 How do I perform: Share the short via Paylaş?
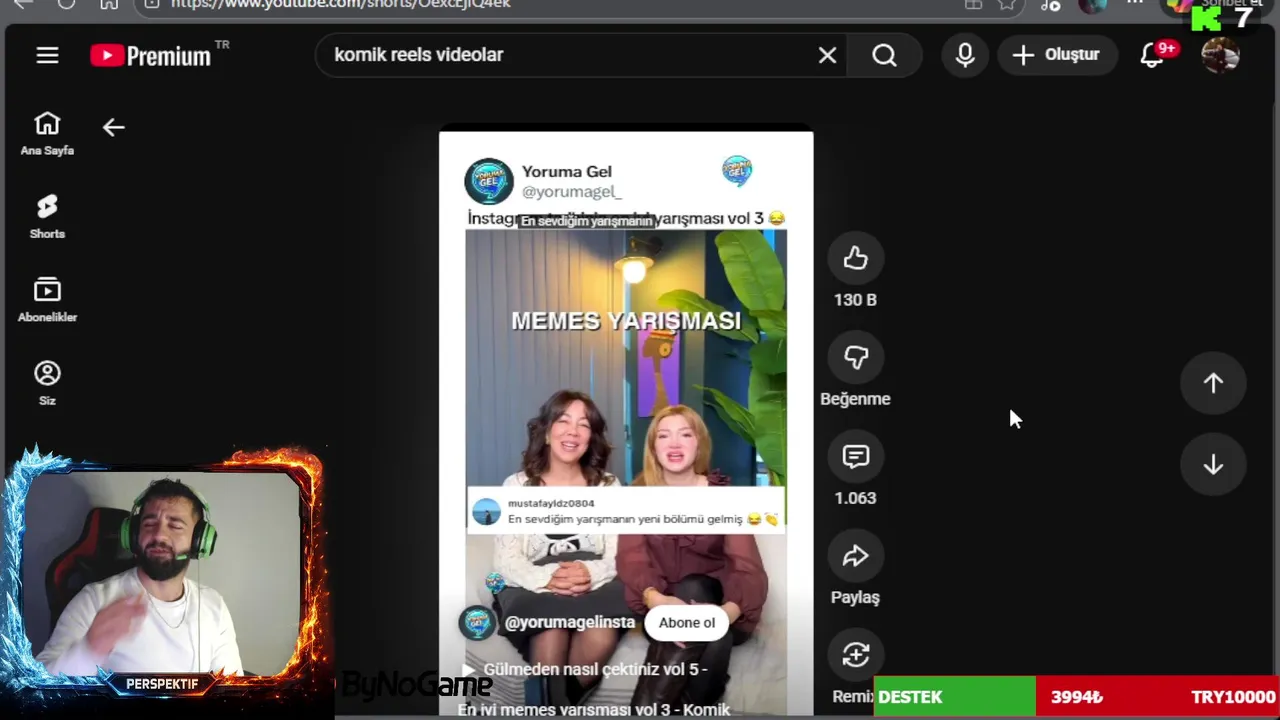pyautogui.click(x=855, y=556)
